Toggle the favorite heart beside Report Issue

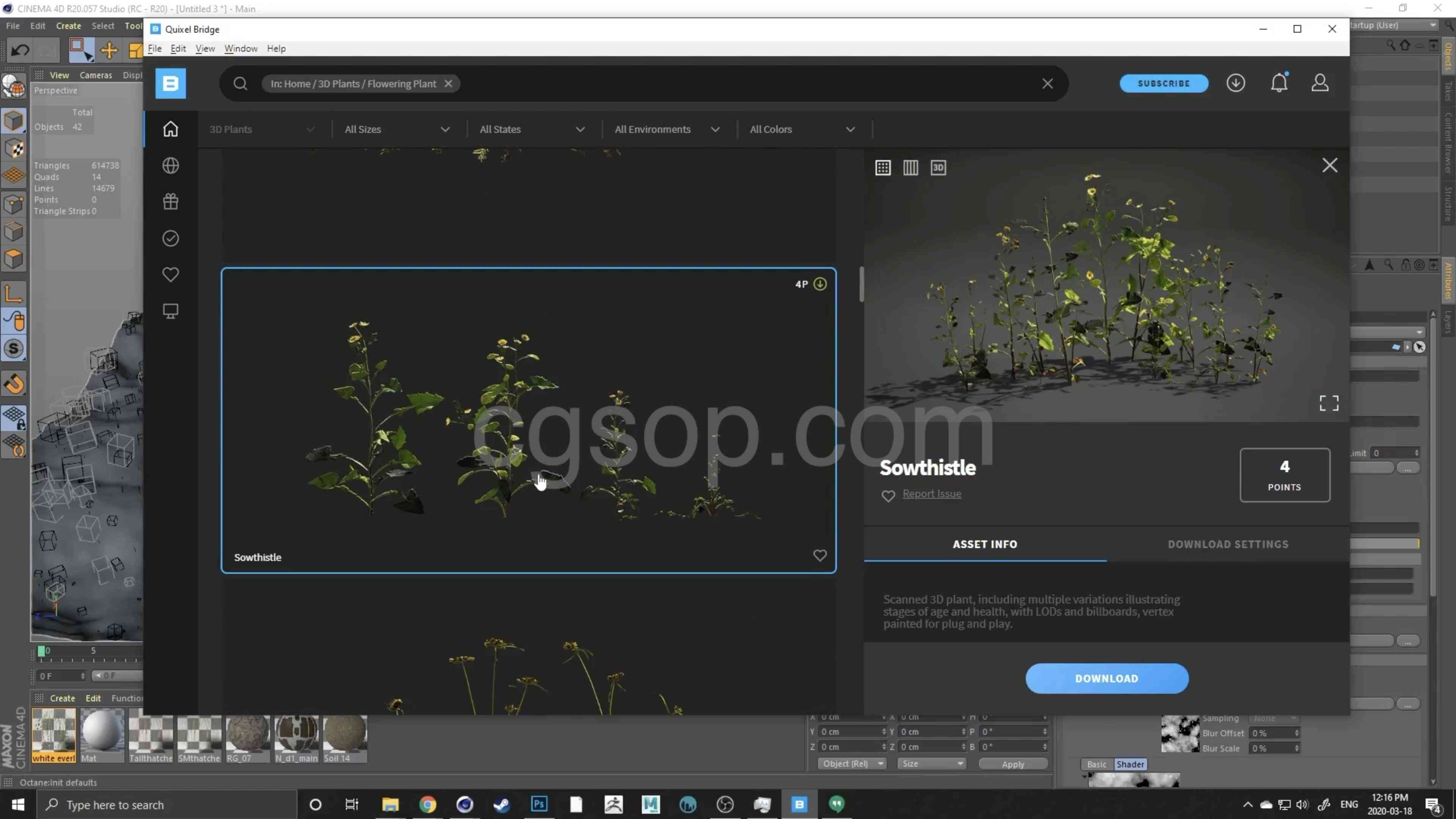[x=888, y=496]
